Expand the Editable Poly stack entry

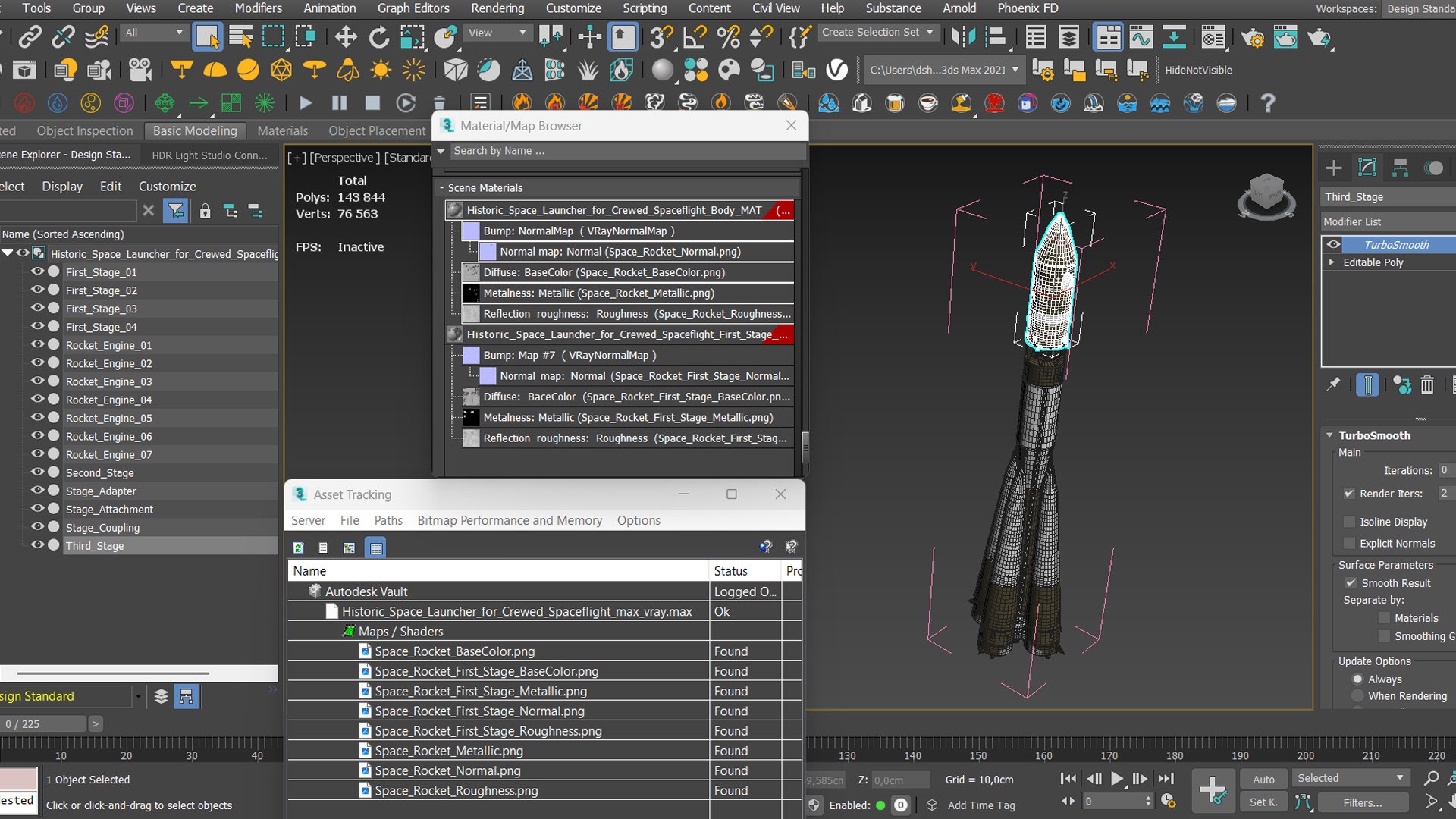point(1332,262)
